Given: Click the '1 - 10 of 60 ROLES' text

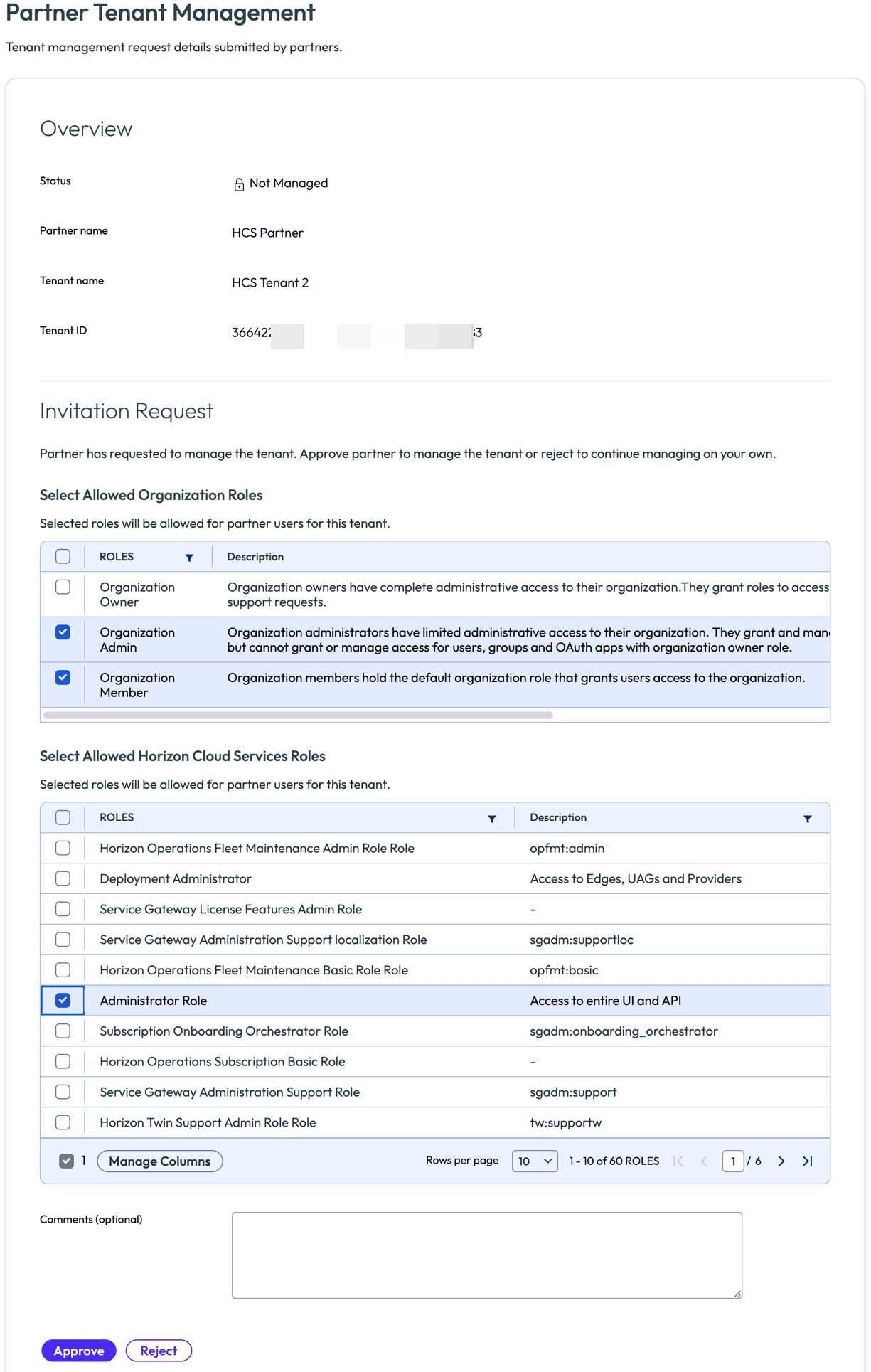Looking at the screenshot, I should pos(614,1161).
